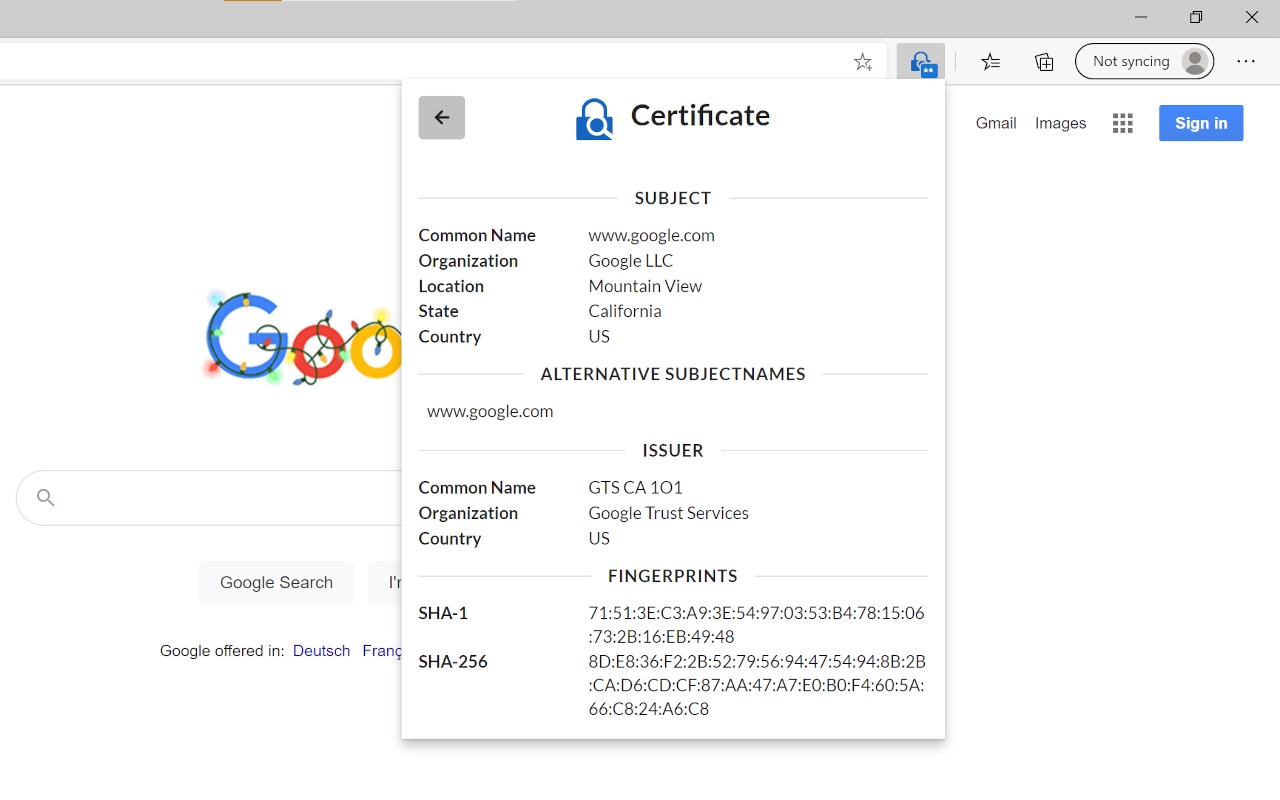Bookmark this page with the star icon
The width and height of the screenshot is (1280, 800).
863,62
